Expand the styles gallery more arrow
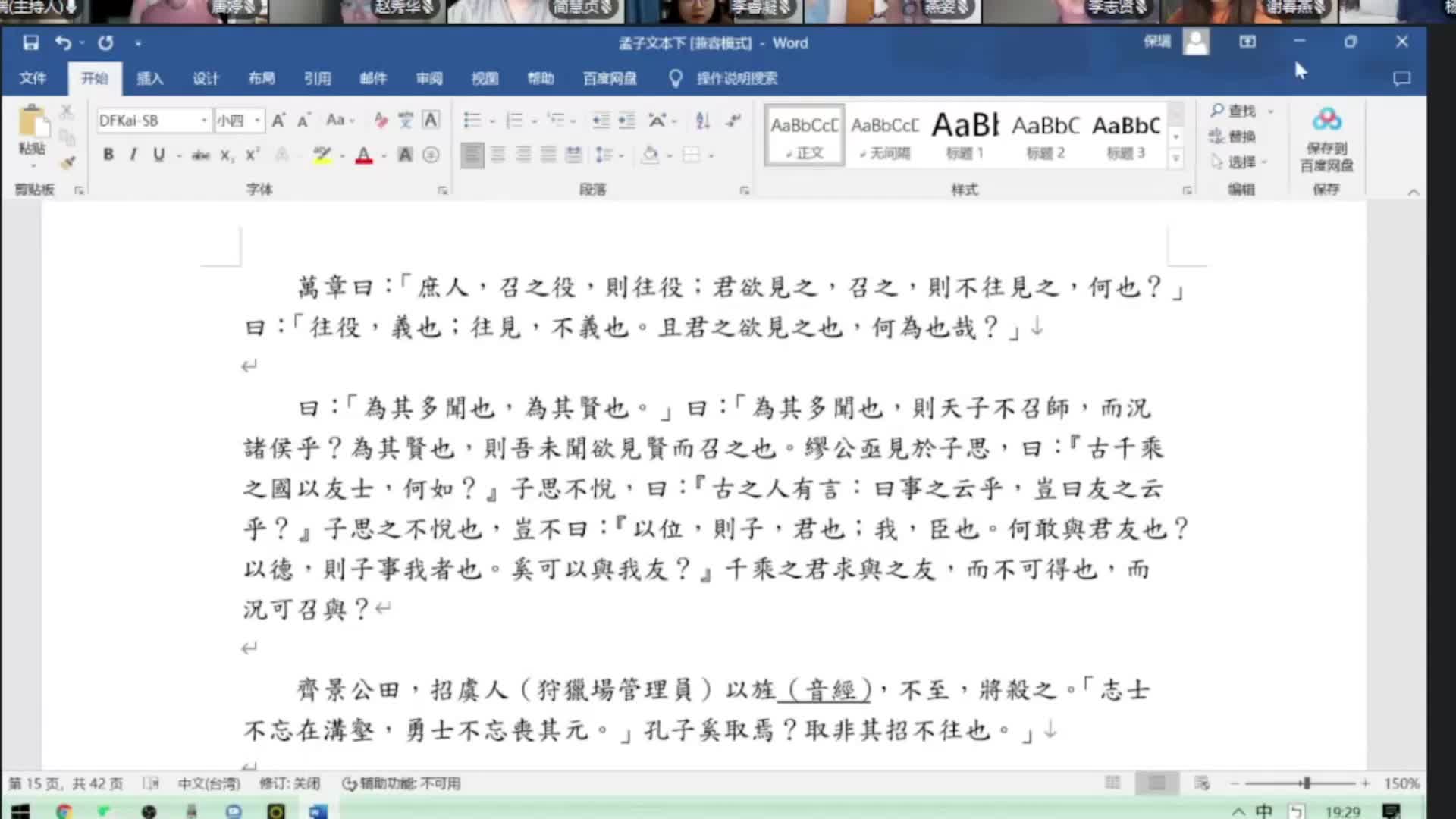Viewport: 1456px width, 819px height. (x=1176, y=158)
